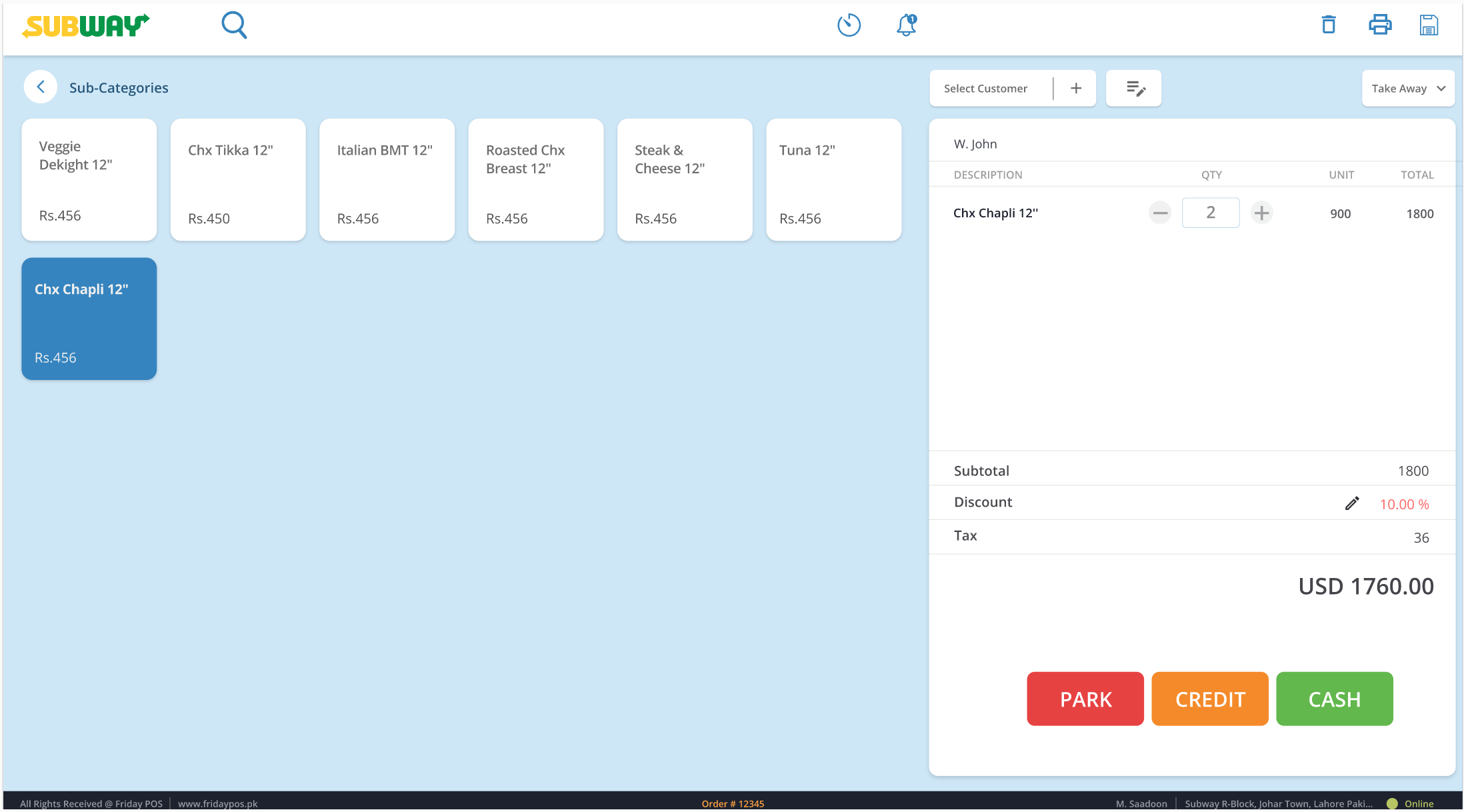Edit the discount with pencil icon
Screen dimensions: 1464x812
[x=1351, y=504]
